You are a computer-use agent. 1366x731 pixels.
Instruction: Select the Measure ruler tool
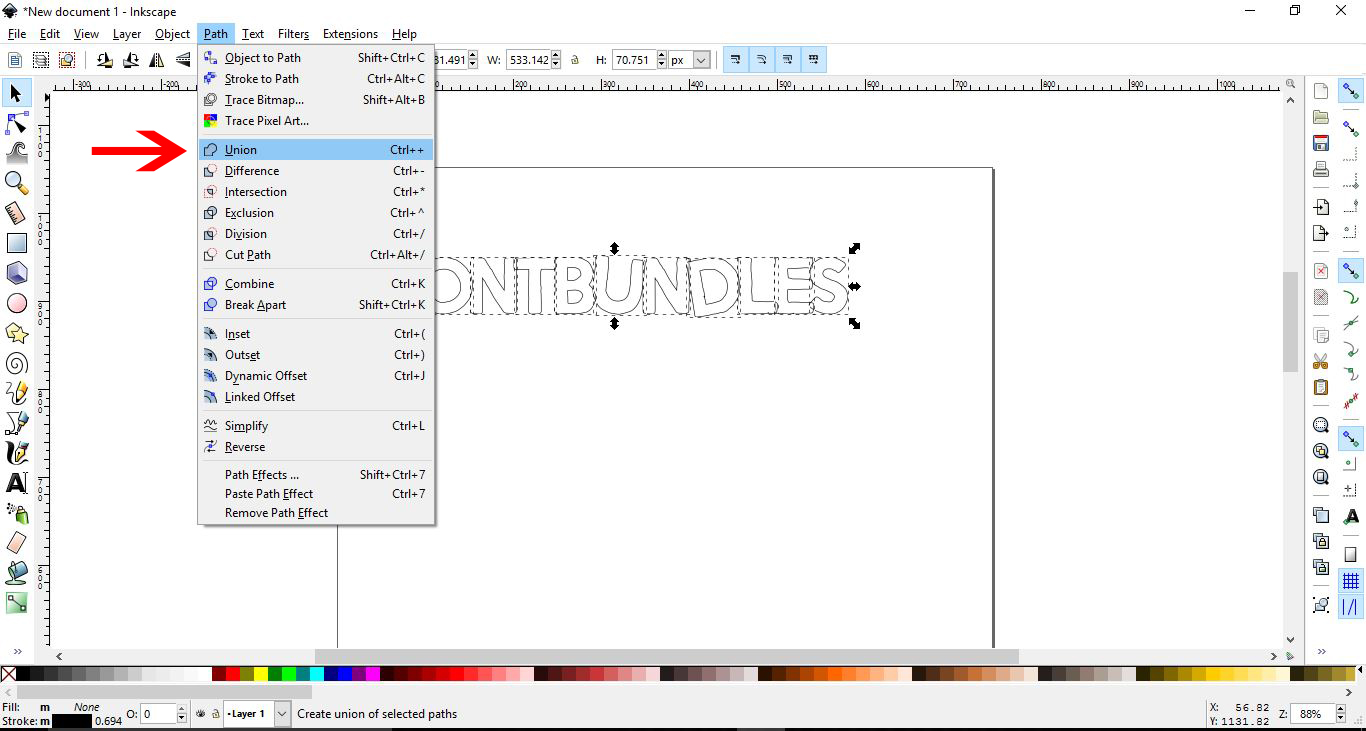pos(16,213)
